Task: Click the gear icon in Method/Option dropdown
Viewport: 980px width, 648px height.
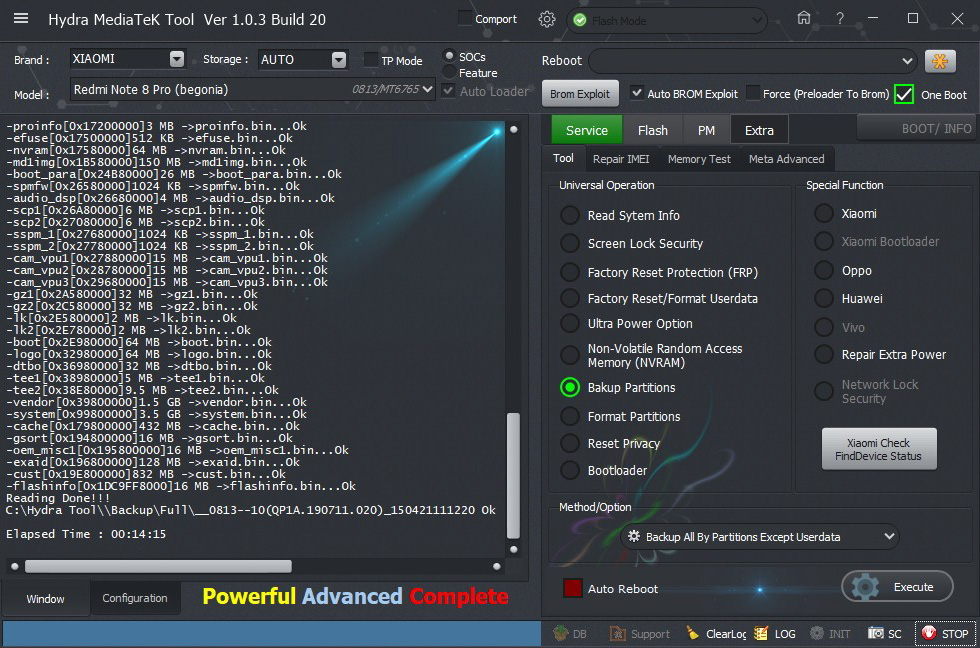Action: point(634,536)
